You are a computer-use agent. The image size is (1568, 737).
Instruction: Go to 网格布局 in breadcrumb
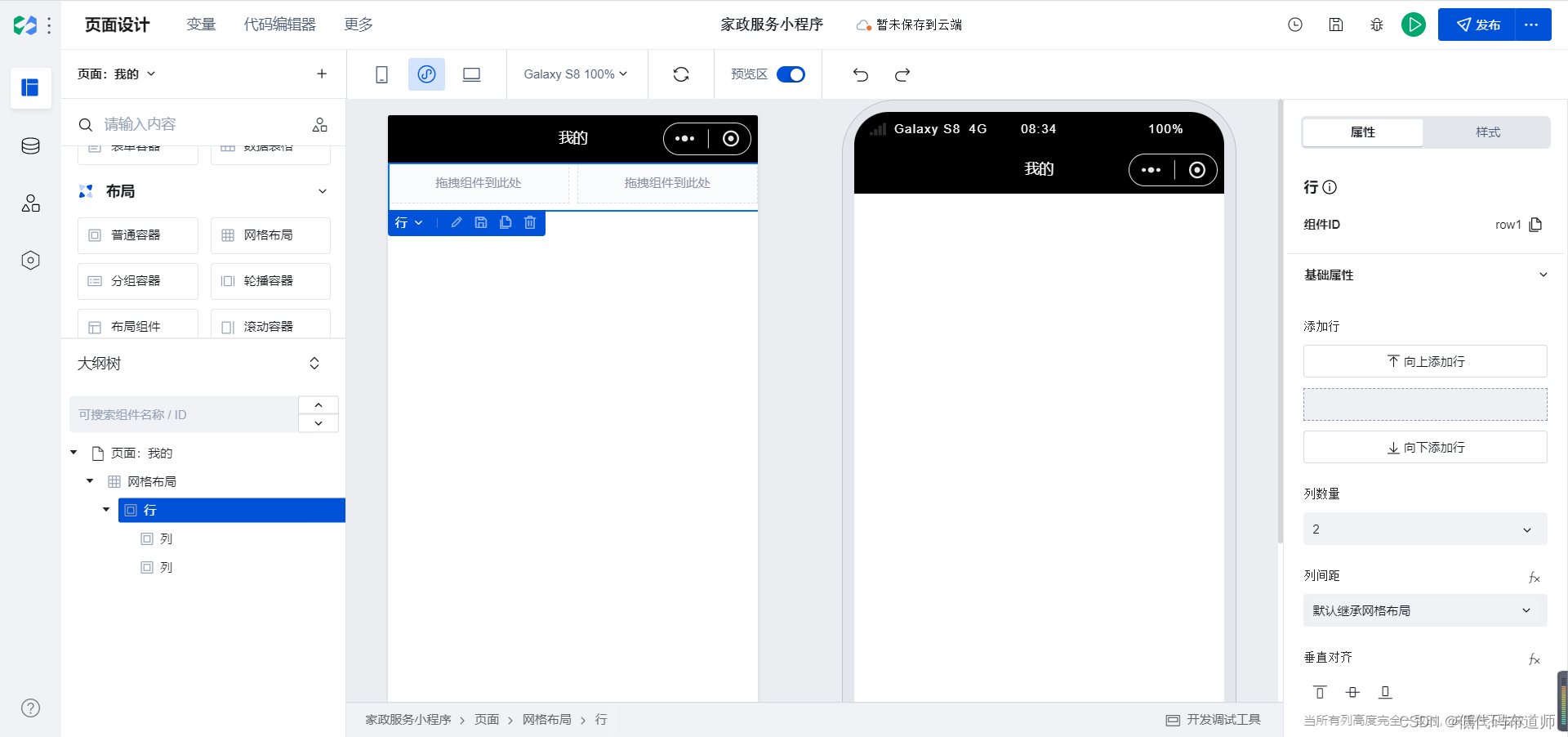(x=547, y=720)
